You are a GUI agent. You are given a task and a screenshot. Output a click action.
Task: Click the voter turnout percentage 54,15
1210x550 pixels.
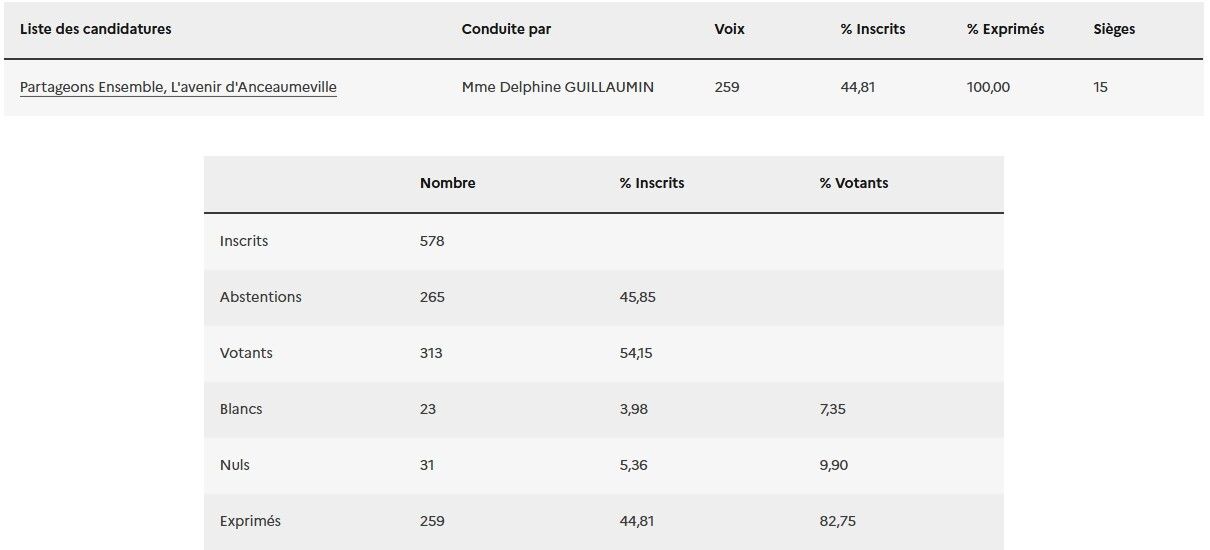[636, 353]
